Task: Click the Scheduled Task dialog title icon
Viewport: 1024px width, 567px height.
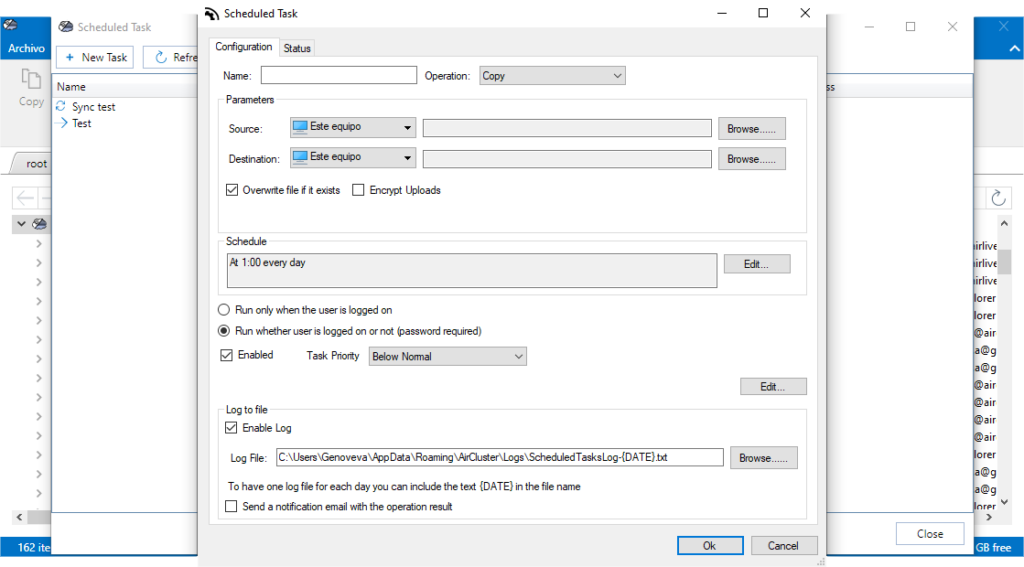Action: (212, 14)
